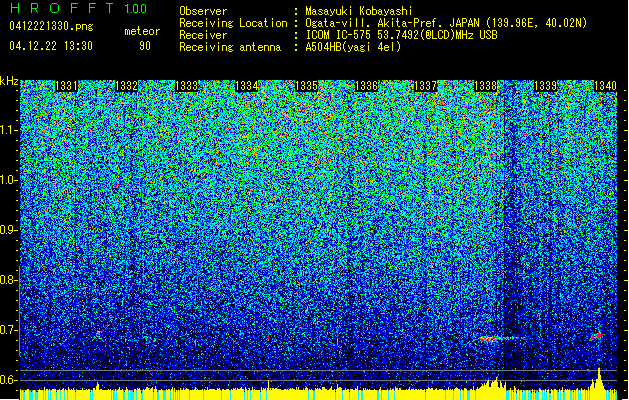
Task: Click the 1.1 kHz axis tick label
Action: [x=8, y=130]
